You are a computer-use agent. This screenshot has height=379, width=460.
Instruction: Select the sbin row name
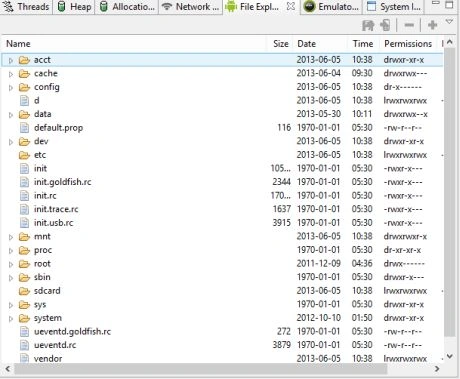[x=42, y=277]
